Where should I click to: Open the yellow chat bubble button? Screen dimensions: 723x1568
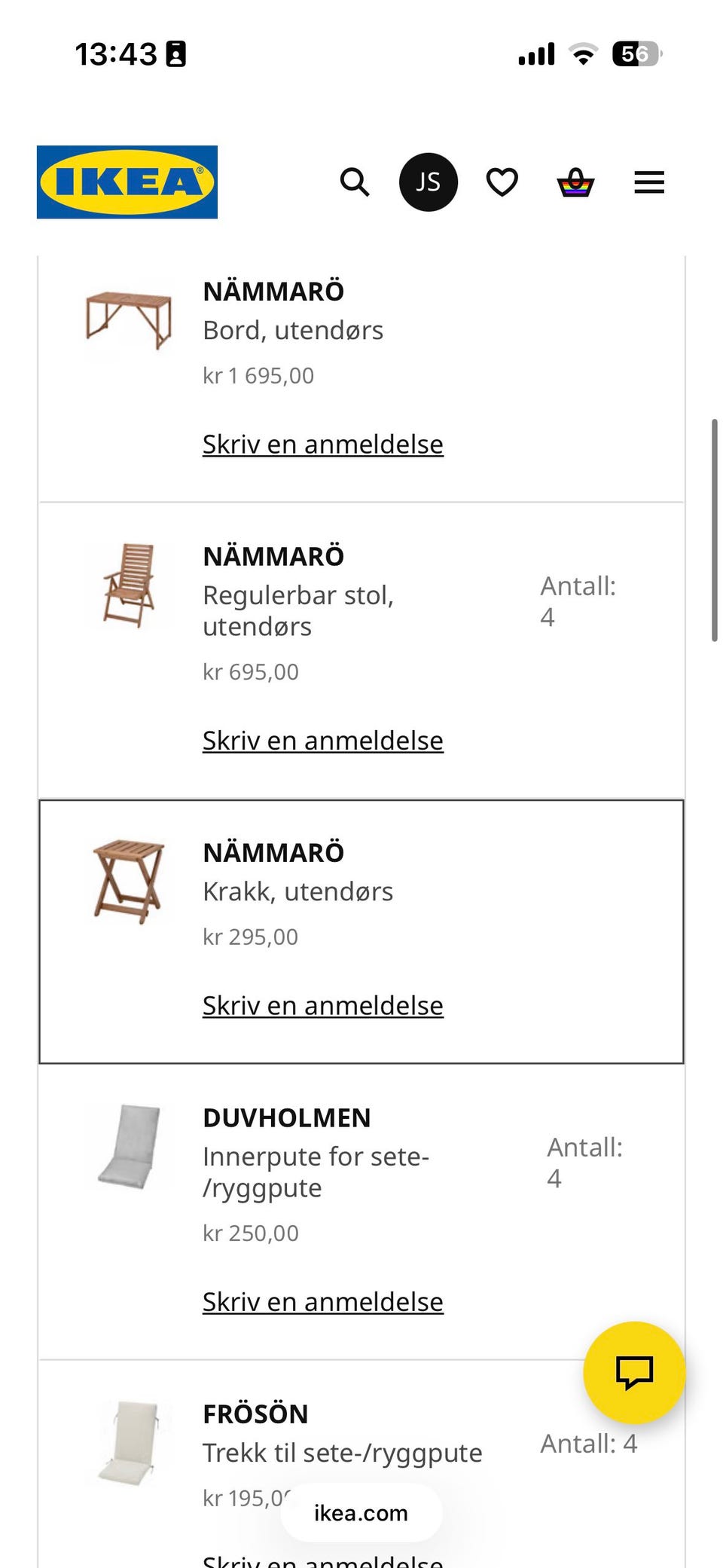pos(634,1372)
